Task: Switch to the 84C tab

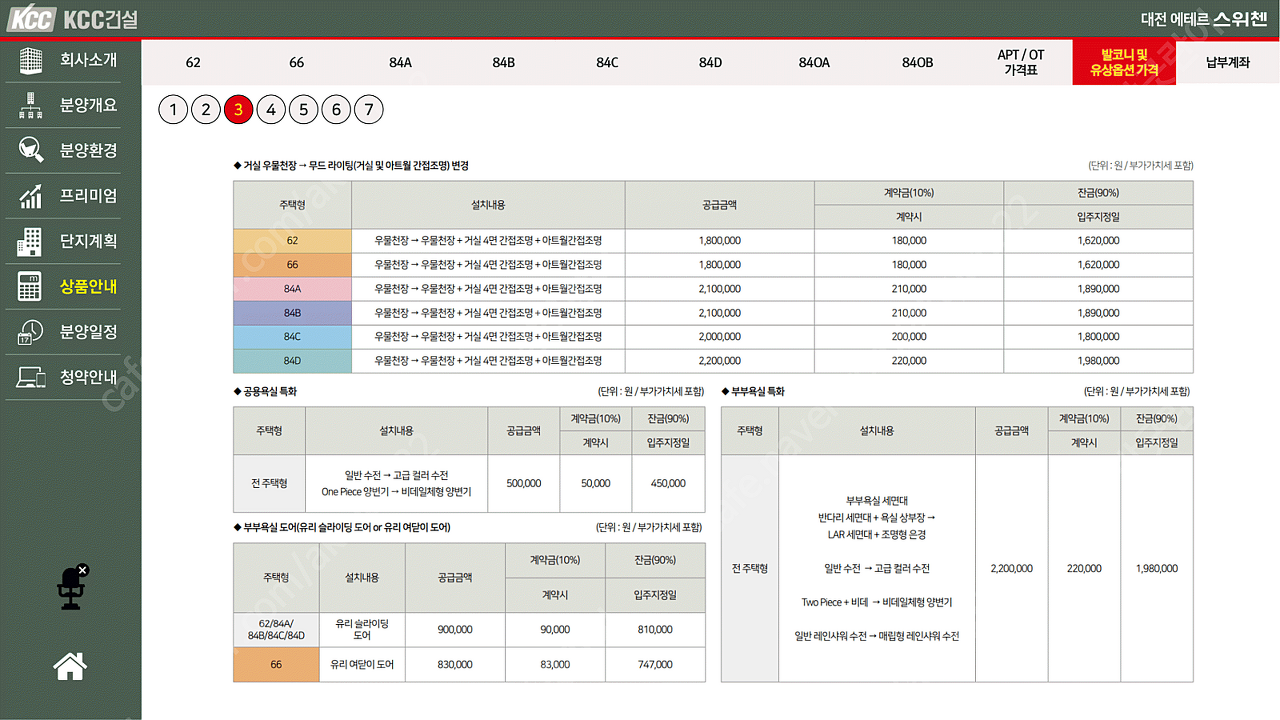Action: (x=607, y=62)
